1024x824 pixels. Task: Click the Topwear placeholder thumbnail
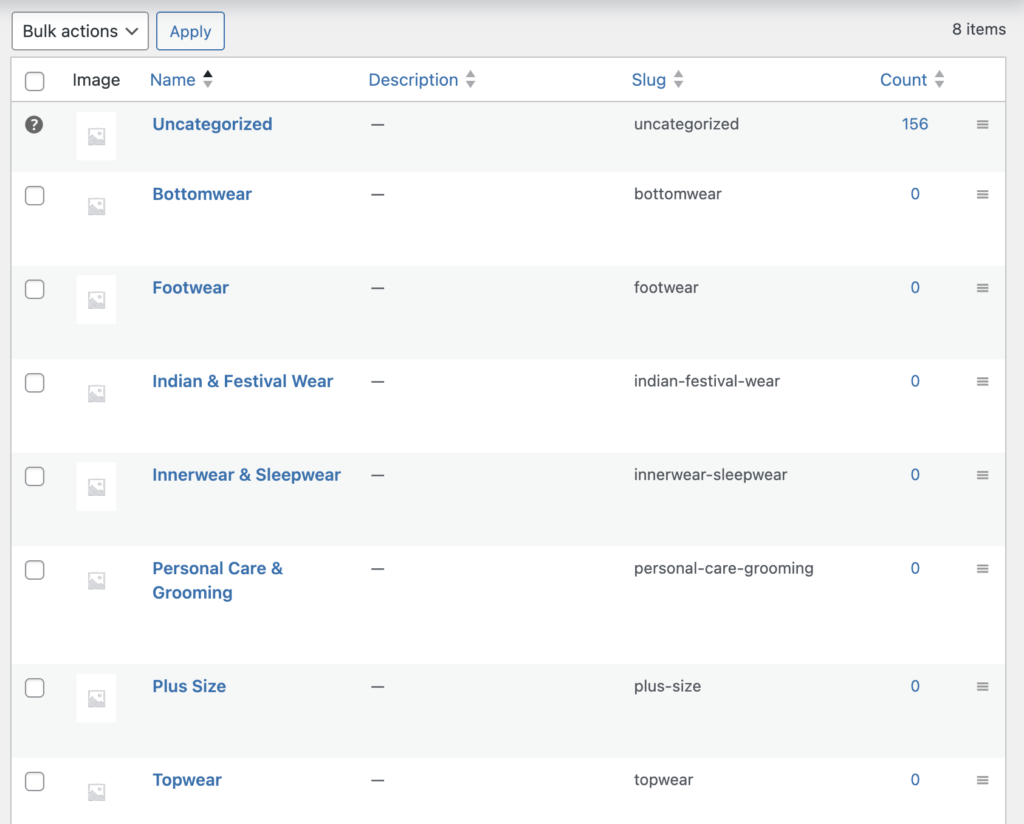(96, 791)
